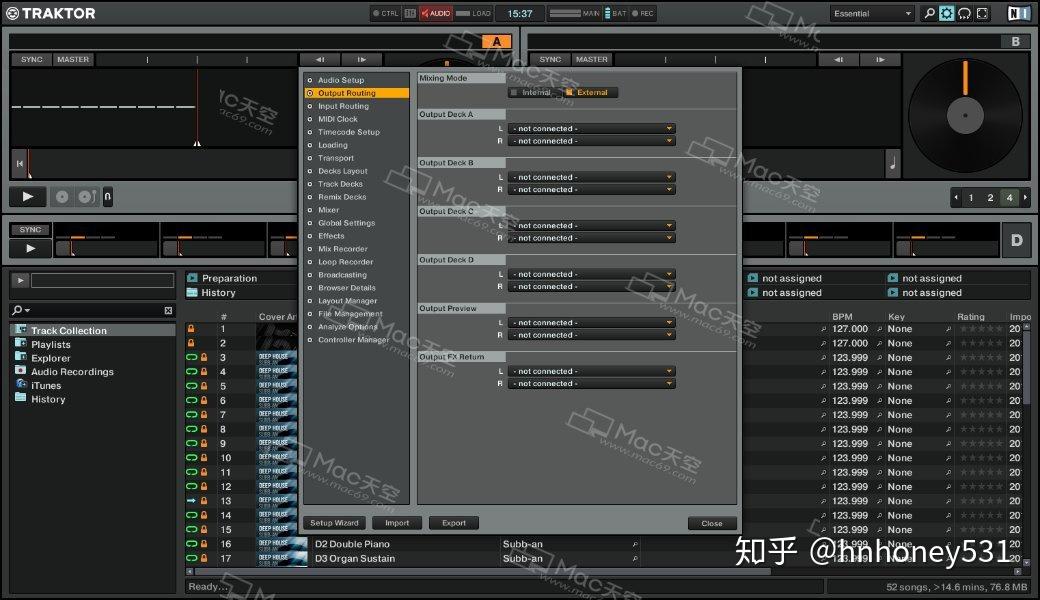The height and width of the screenshot is (600, 1040).
Task: Select the Audio Recordings icon
Action: 21,371
